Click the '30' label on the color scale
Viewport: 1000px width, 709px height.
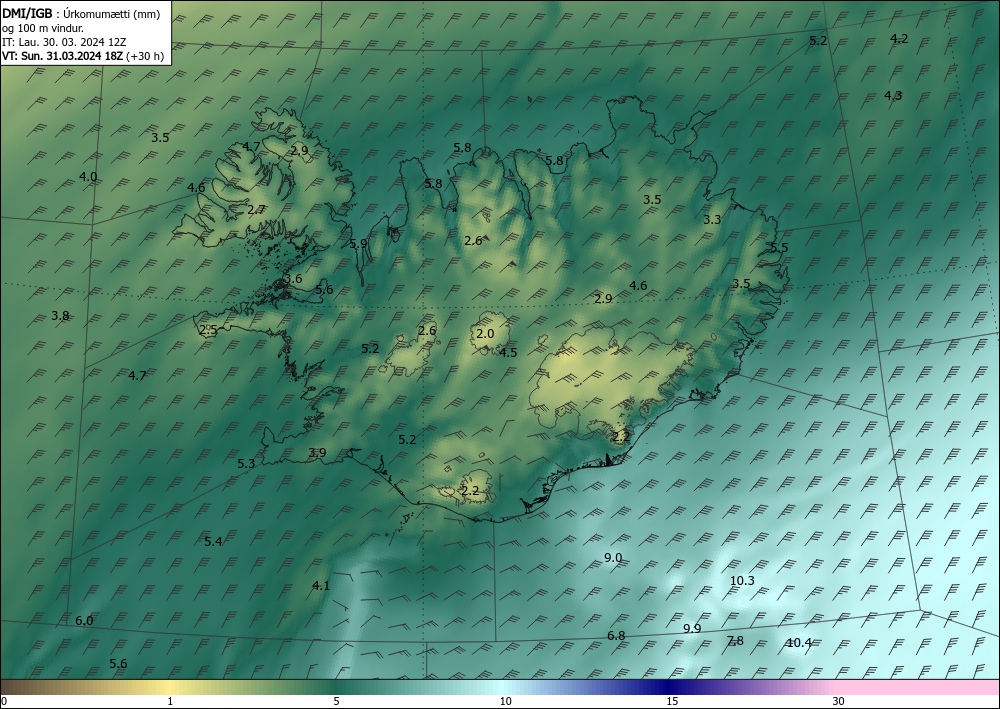point(839,701)
